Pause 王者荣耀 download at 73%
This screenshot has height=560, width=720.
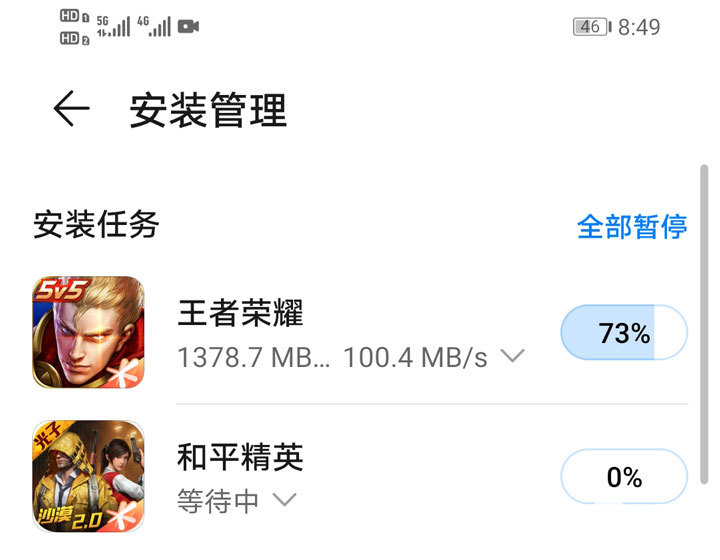(624, 332)
